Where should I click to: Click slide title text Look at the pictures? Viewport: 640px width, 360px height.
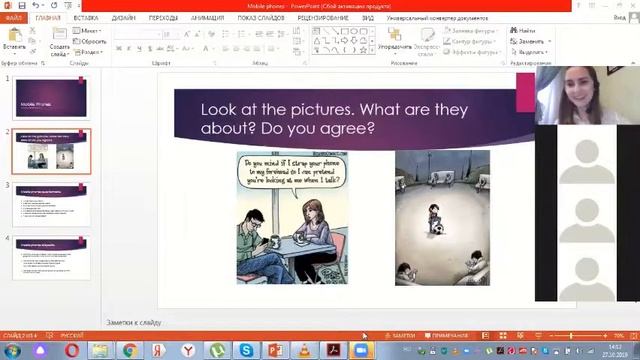(x=334, y=119)
